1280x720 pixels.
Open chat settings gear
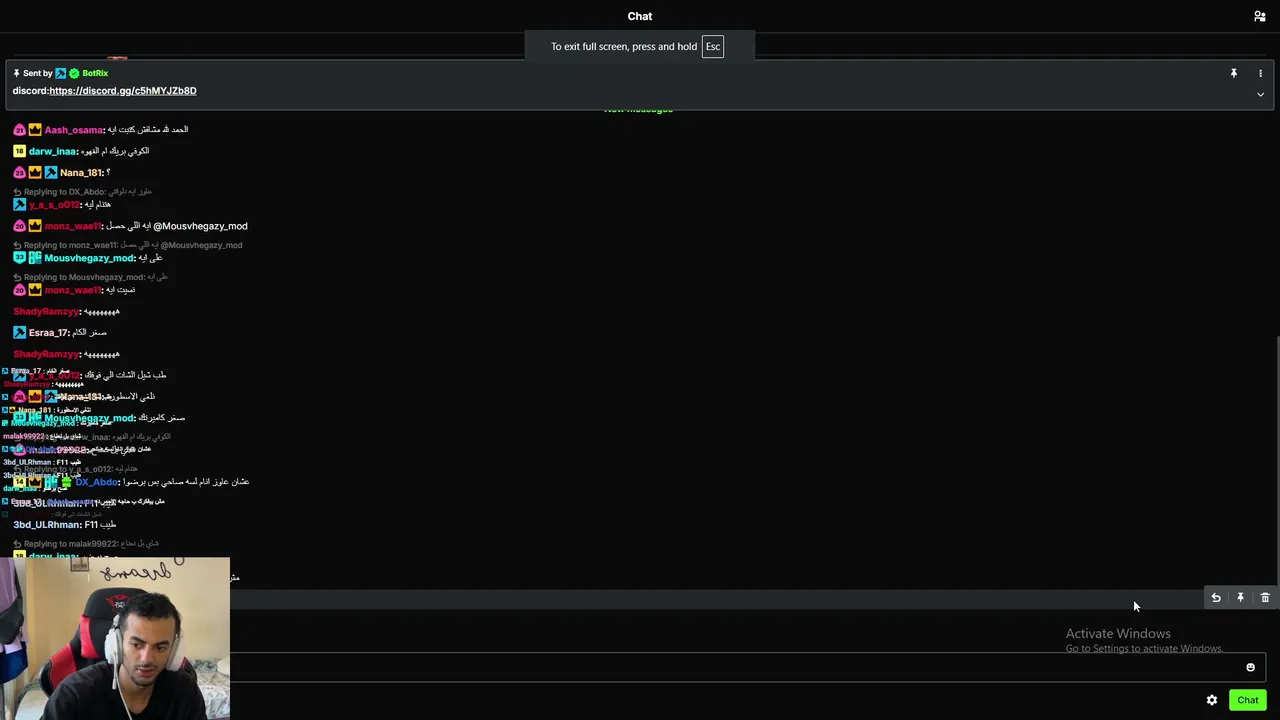point(1212,700)
